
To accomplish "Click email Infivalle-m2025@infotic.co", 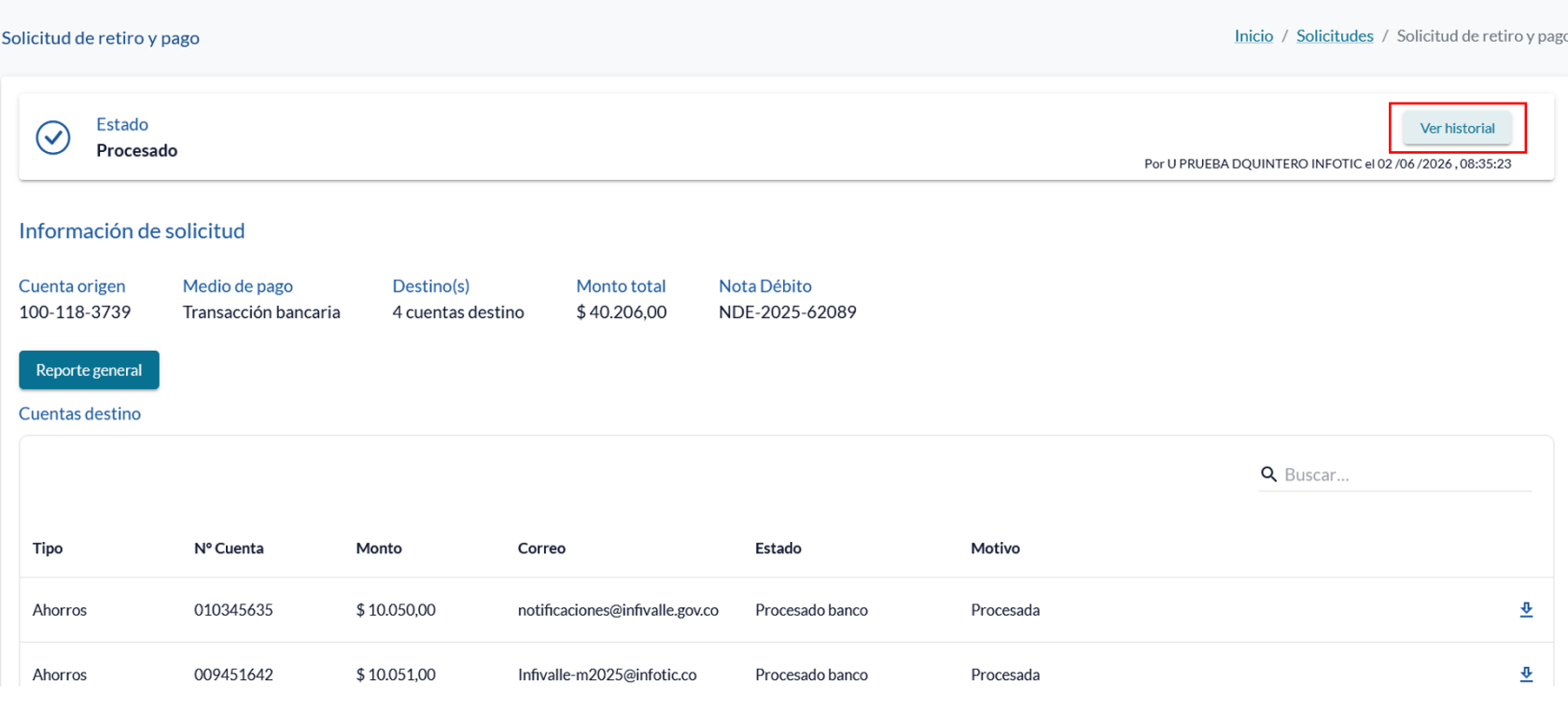I will coord(608,674).
